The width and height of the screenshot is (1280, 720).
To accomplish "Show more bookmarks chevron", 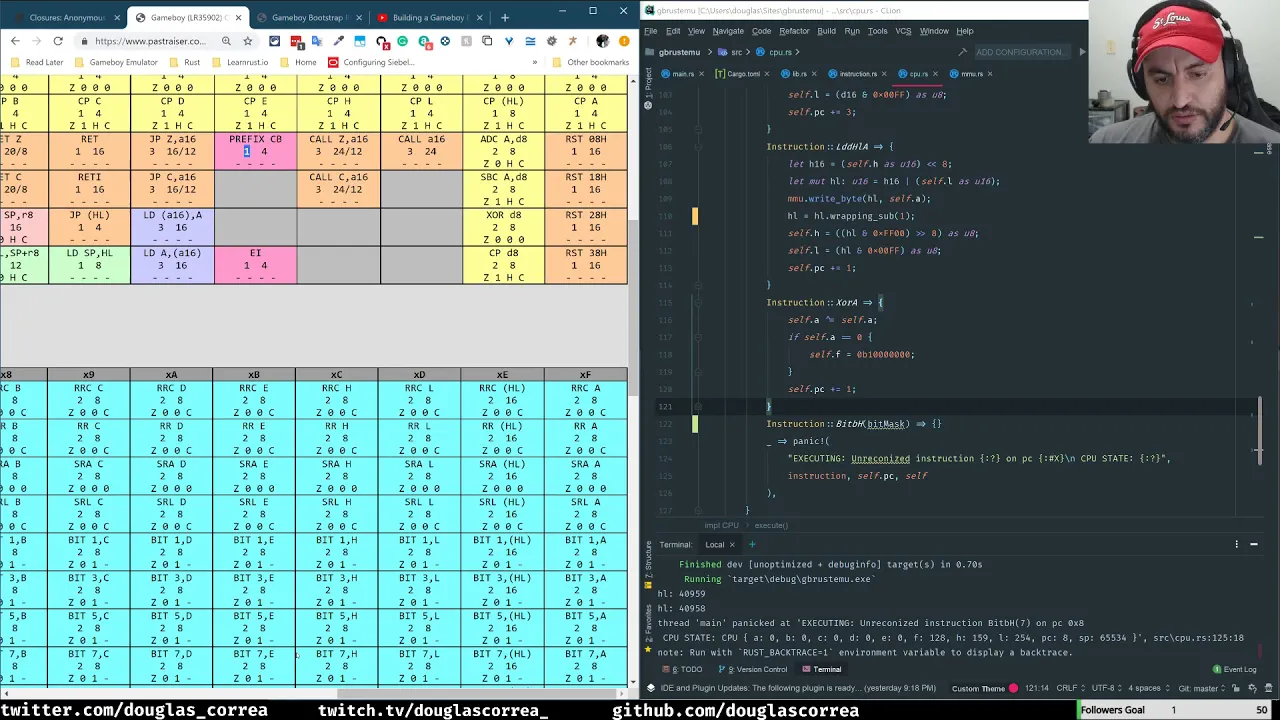I will coord(534,62).
